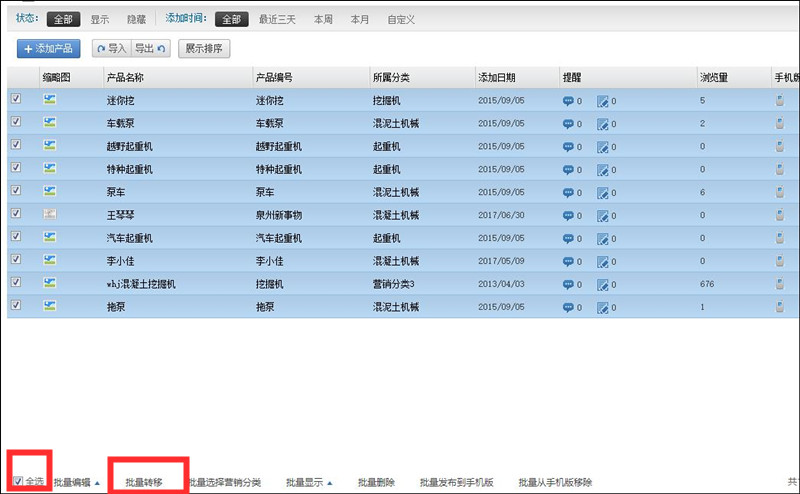
Task: Click thumbnail icon for whj混凝土挖掘机
Action: 50,284
